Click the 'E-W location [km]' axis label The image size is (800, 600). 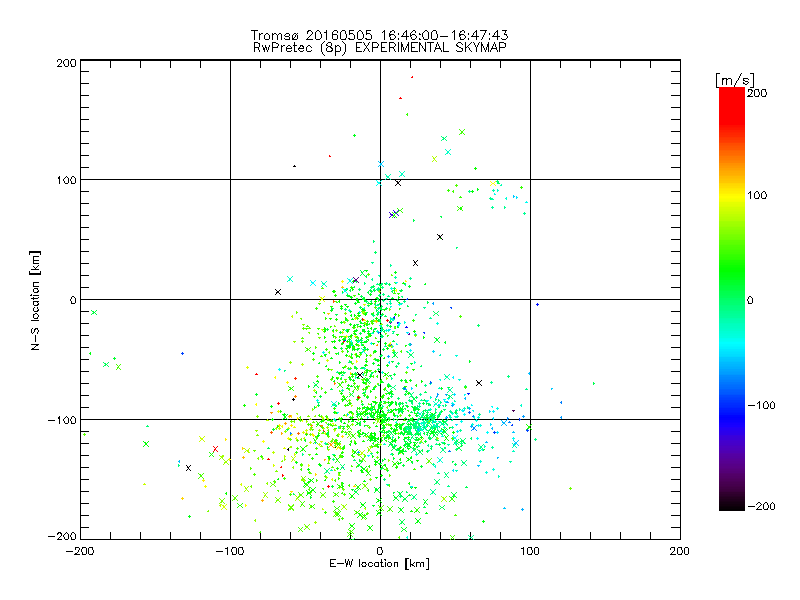pos(379,563)
